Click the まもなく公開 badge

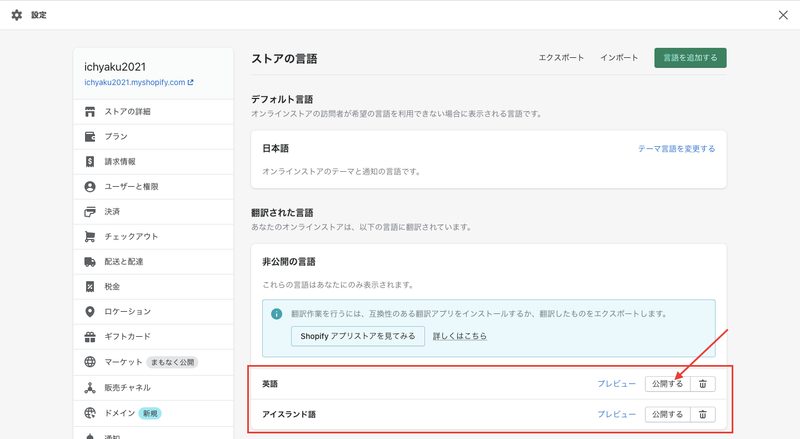[x=172, y=362]
